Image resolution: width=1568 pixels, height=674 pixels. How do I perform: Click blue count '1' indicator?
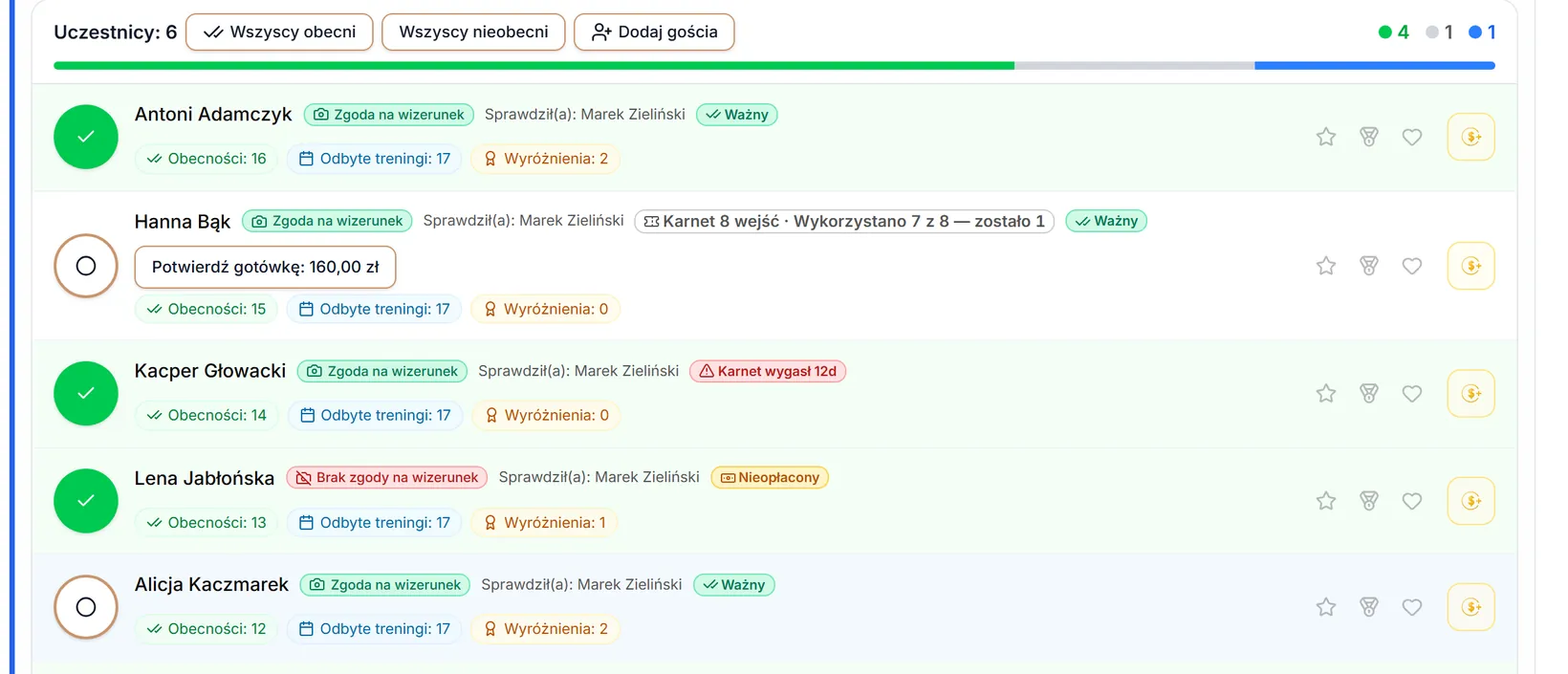click(1483, 32)
